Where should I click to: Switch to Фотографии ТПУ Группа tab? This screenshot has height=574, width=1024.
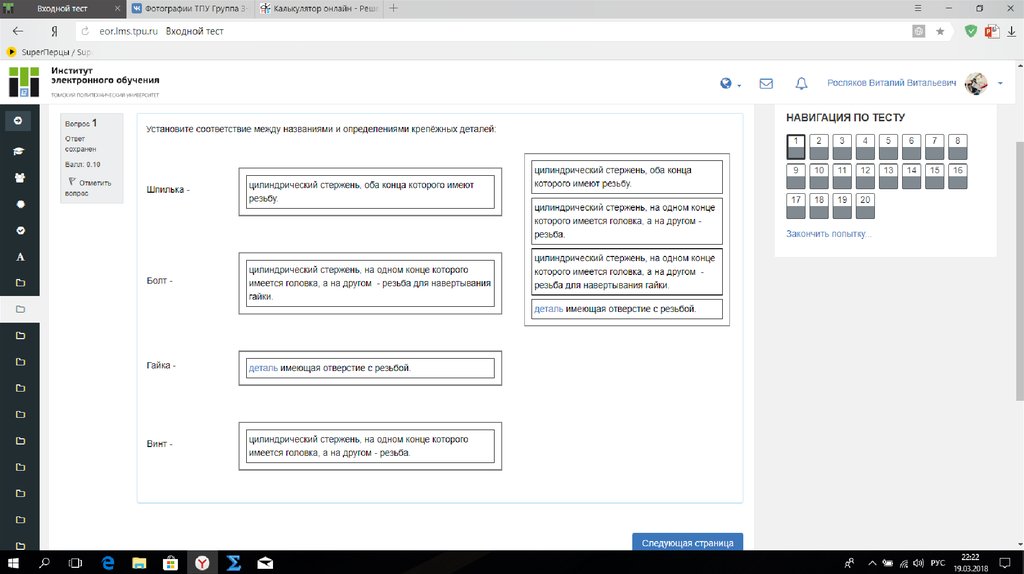190,8
